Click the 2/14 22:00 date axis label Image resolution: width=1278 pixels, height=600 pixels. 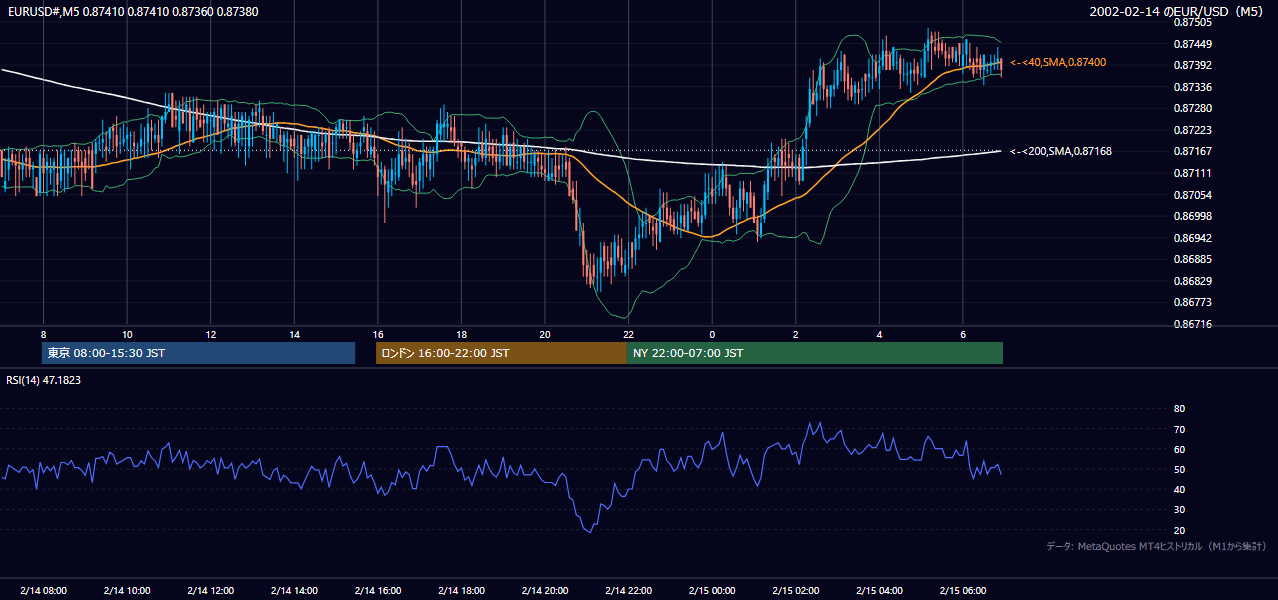click(x=628, y=590)
